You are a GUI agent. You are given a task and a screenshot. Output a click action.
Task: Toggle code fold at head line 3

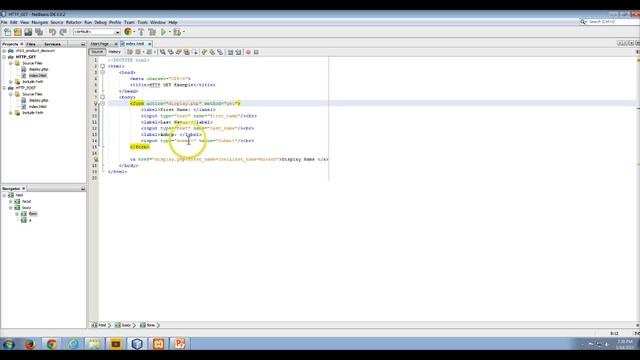coord(102,72)
